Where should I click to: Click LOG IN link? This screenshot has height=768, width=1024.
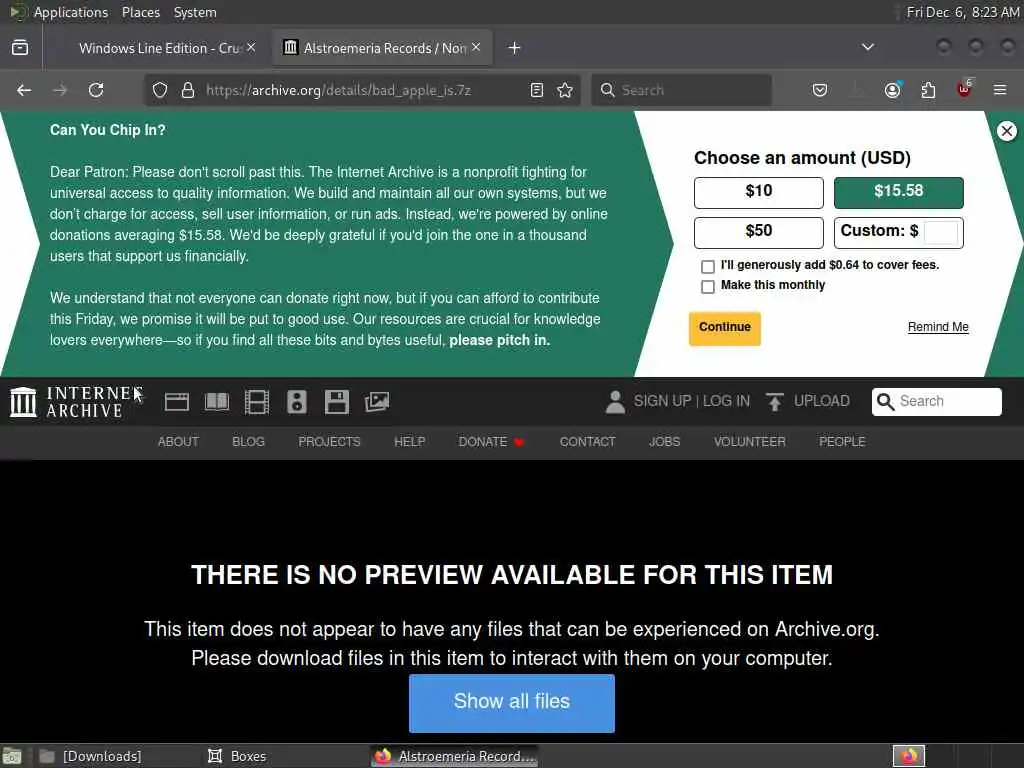pos(726,401)
